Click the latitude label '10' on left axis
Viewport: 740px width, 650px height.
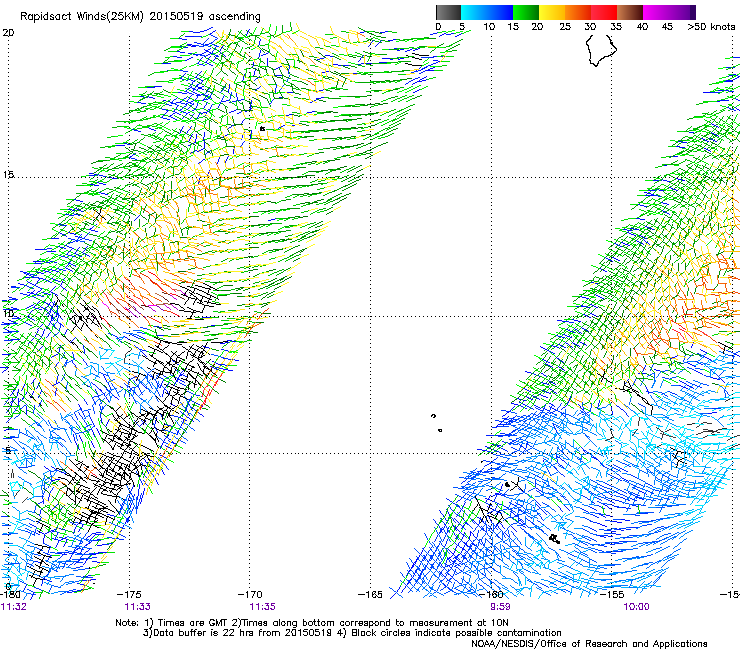8,313
